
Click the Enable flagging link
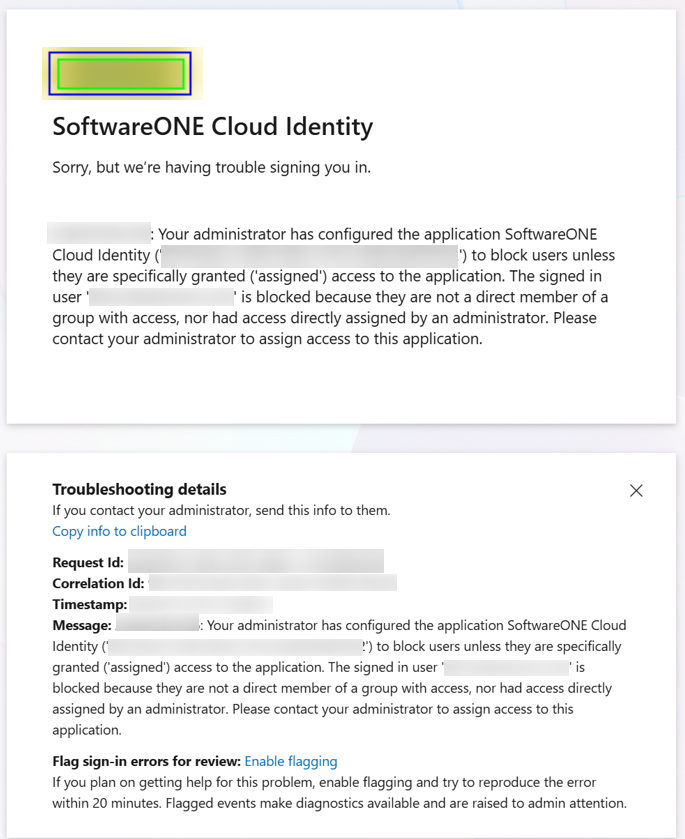click(x=291, y=761)
